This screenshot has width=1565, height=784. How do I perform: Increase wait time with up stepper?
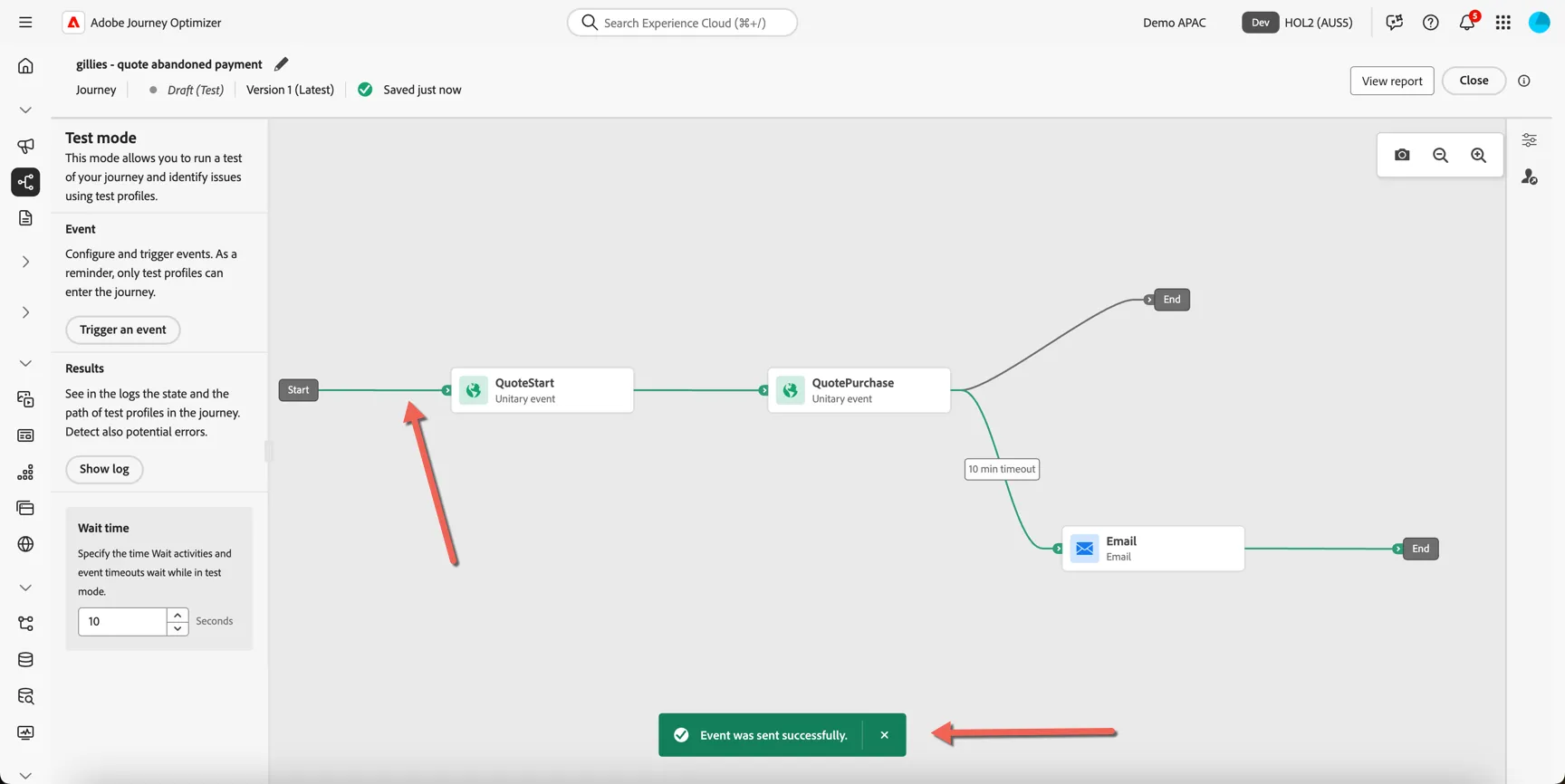[178, 616]
